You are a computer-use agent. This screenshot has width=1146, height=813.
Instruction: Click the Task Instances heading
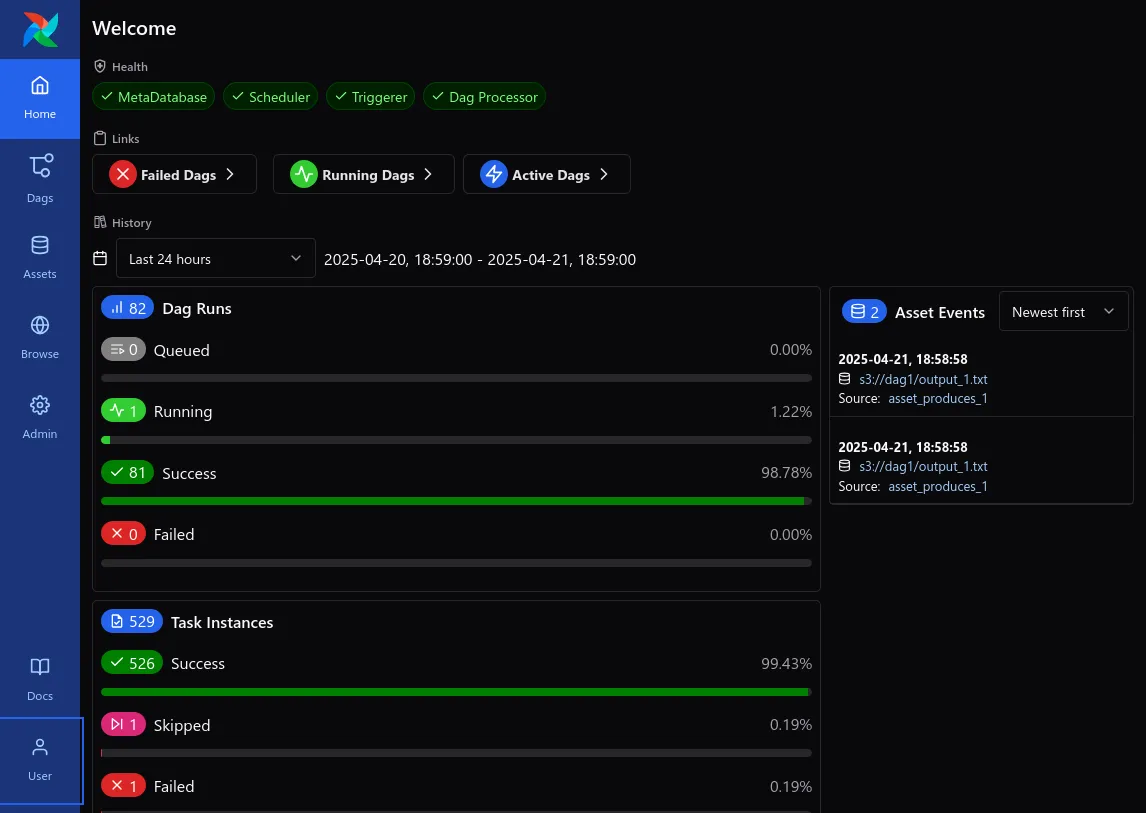tap(222, 622)
